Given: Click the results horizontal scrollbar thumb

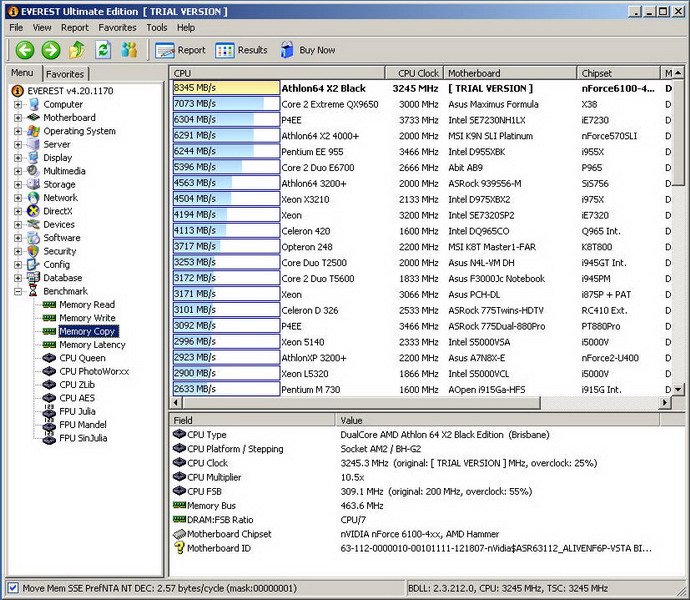Looking at the screenshot, I should 361,402.
